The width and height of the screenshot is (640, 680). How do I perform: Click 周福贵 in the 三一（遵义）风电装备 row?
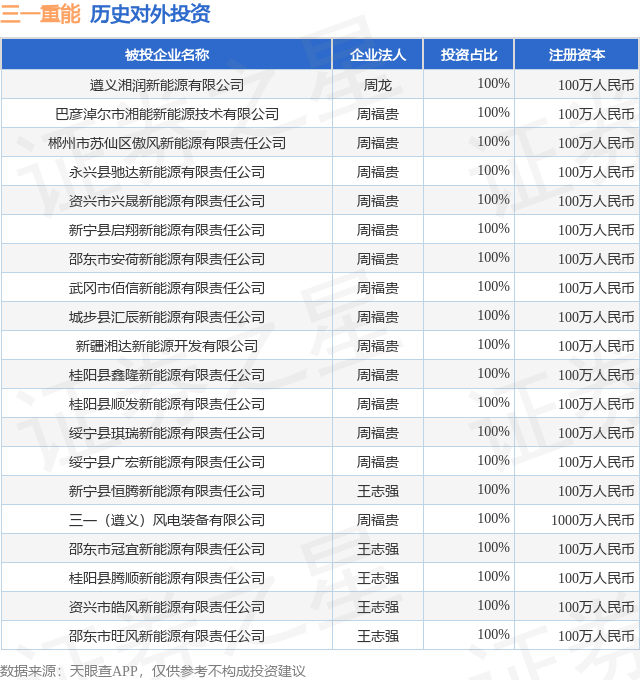point(378,520)
